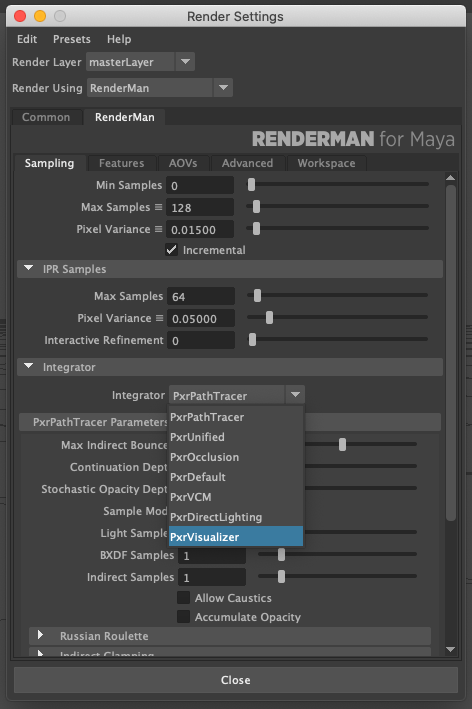Viewport: 472px width, 709px height.
Task: Enable the Allow Caustics checkbox
Action: (x=183, y=598)
